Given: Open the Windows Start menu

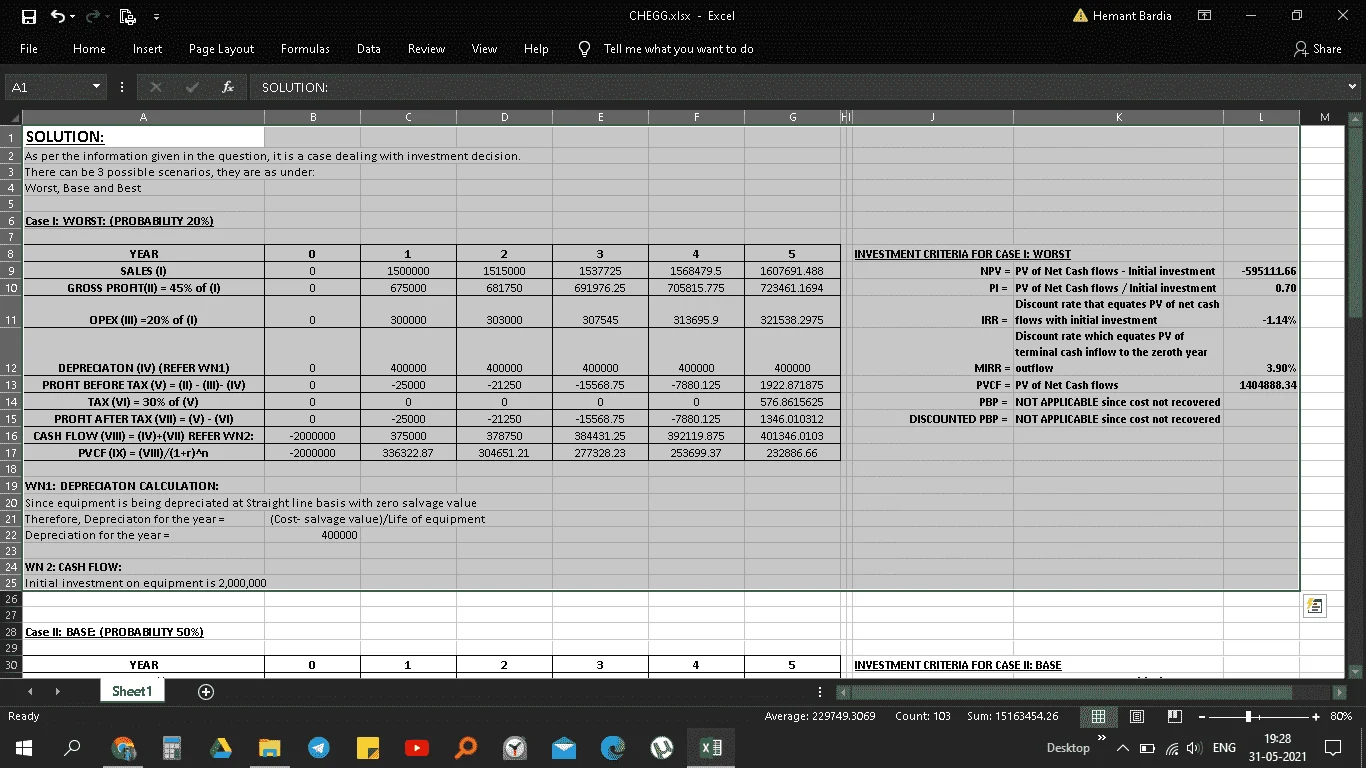Looking at the screenshot, I should [24, 748].
